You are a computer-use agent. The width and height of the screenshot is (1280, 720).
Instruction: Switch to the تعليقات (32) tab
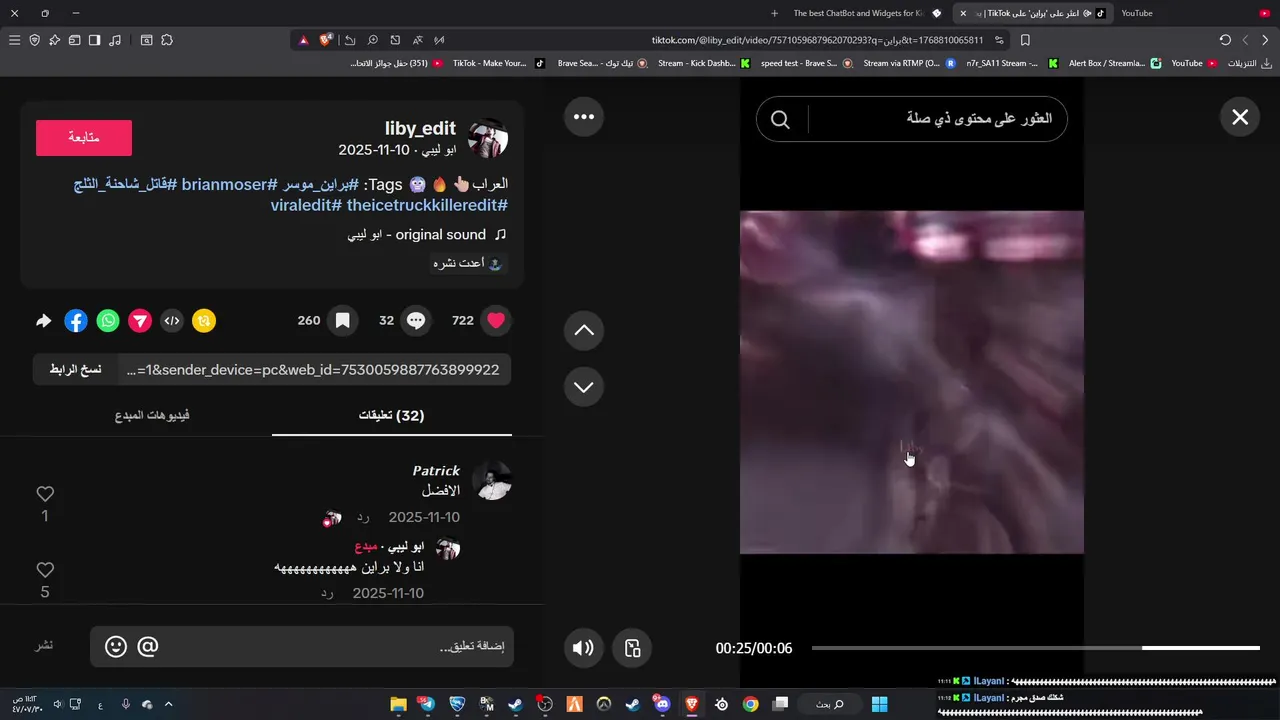(392, 415)
